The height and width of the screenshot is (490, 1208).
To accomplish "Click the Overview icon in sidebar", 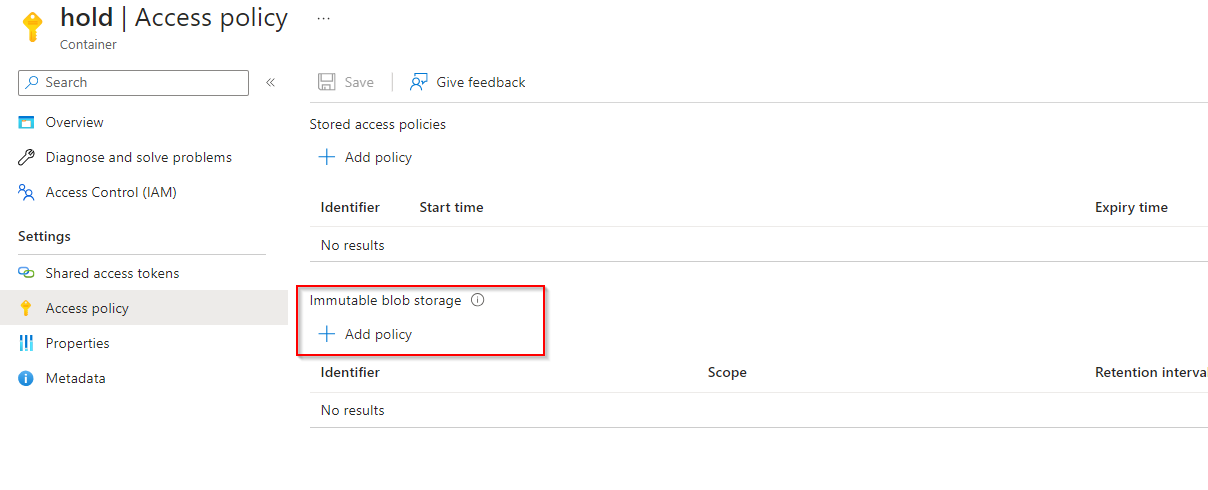I will pos(27,123).
